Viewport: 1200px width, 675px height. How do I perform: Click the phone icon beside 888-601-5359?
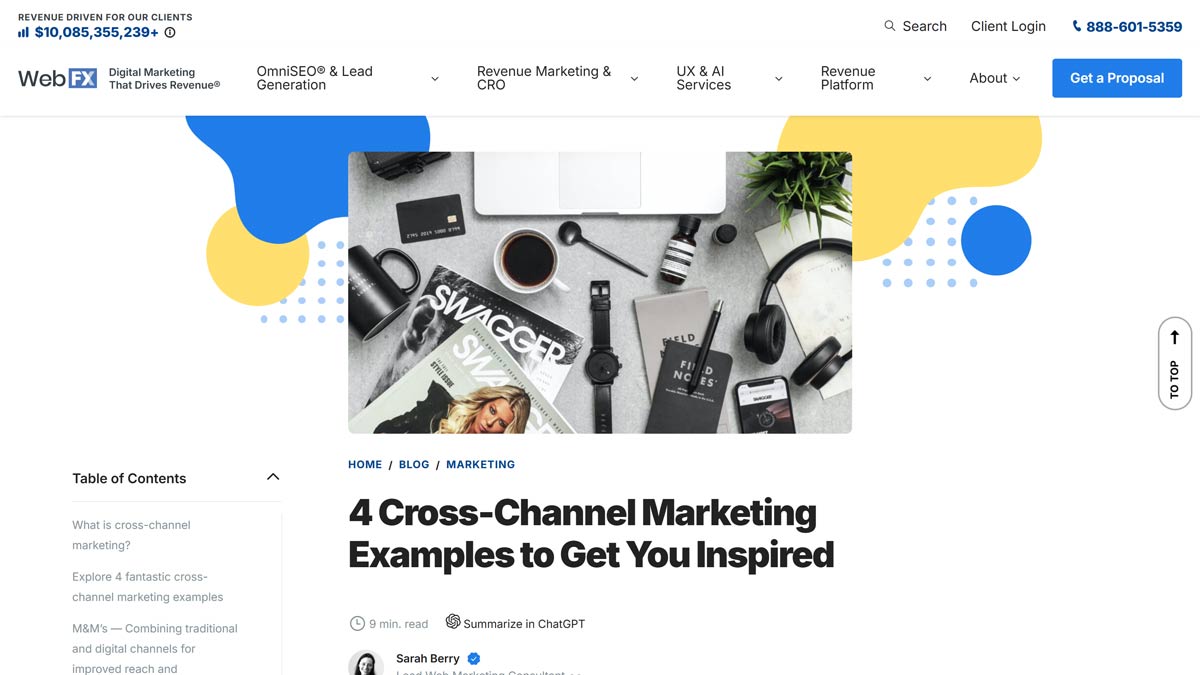point(1077,26)
